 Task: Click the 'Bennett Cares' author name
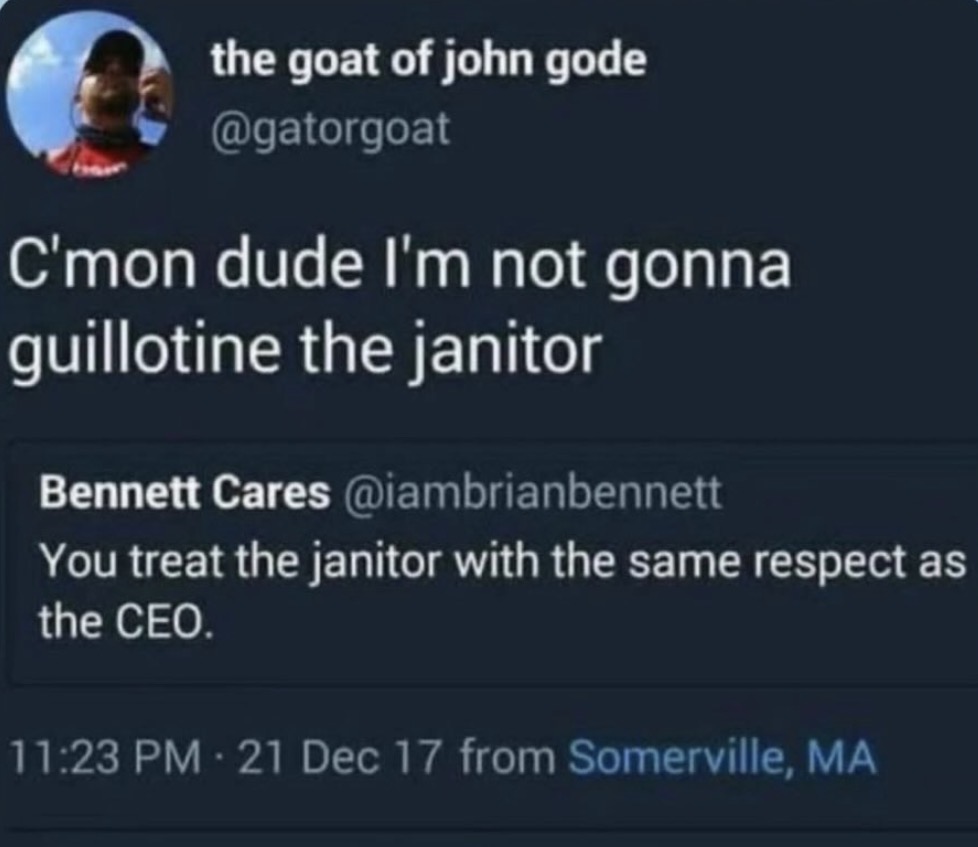click(185, 492)
